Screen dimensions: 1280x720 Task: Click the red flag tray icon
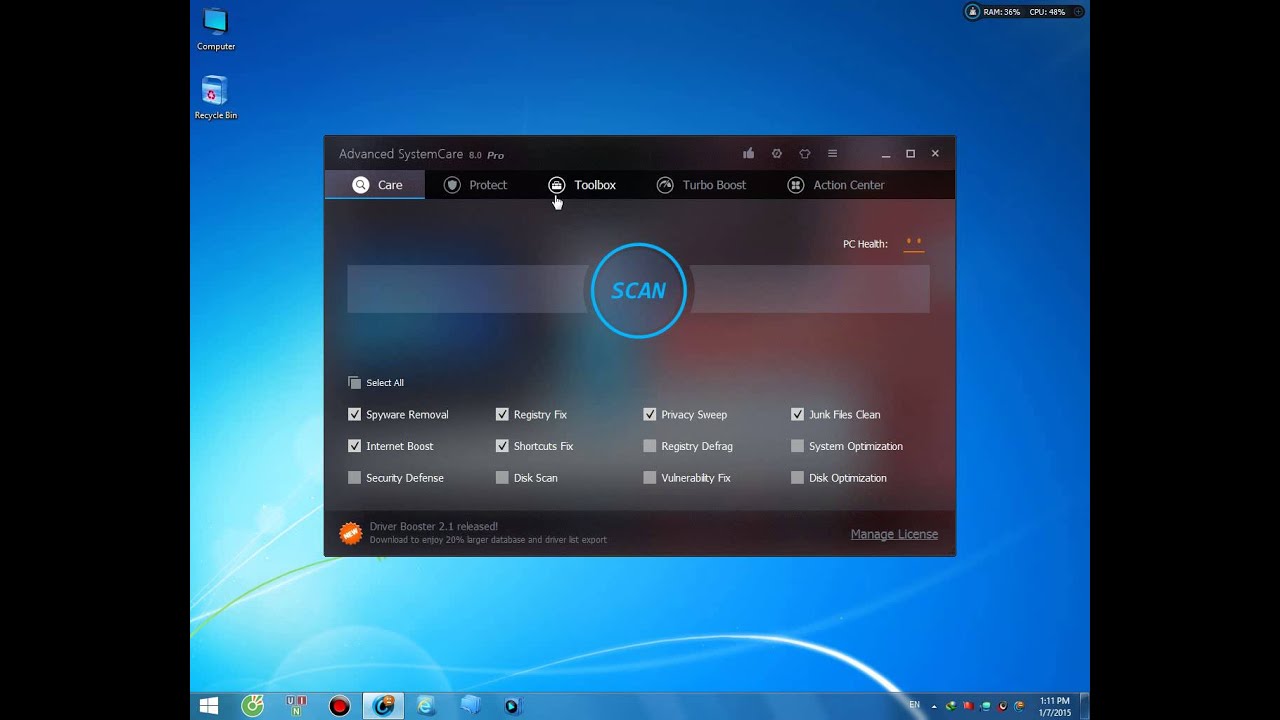click(x=967, y=706)
